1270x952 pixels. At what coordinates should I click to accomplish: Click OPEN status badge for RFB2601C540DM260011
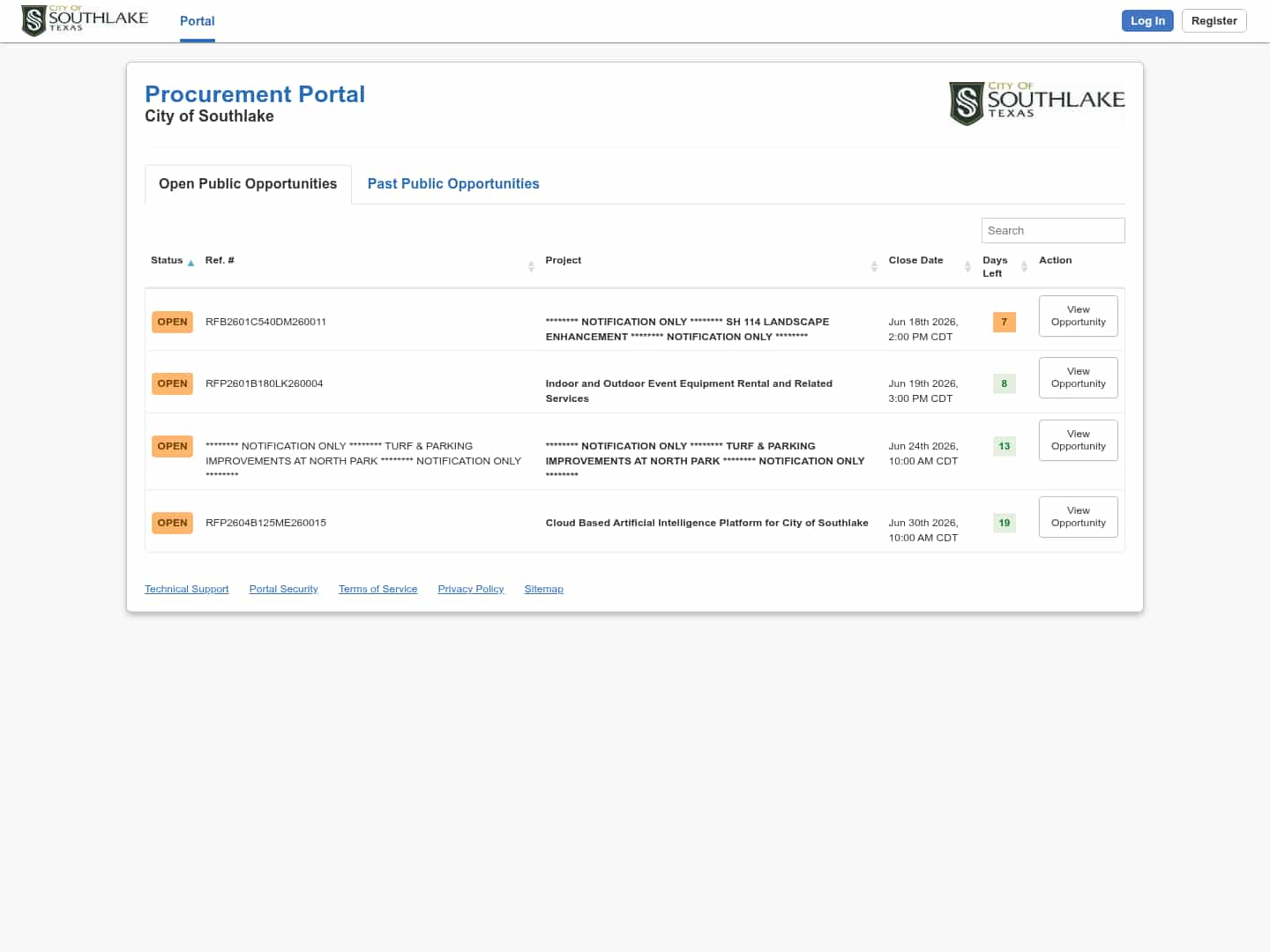tap(172, 322)
